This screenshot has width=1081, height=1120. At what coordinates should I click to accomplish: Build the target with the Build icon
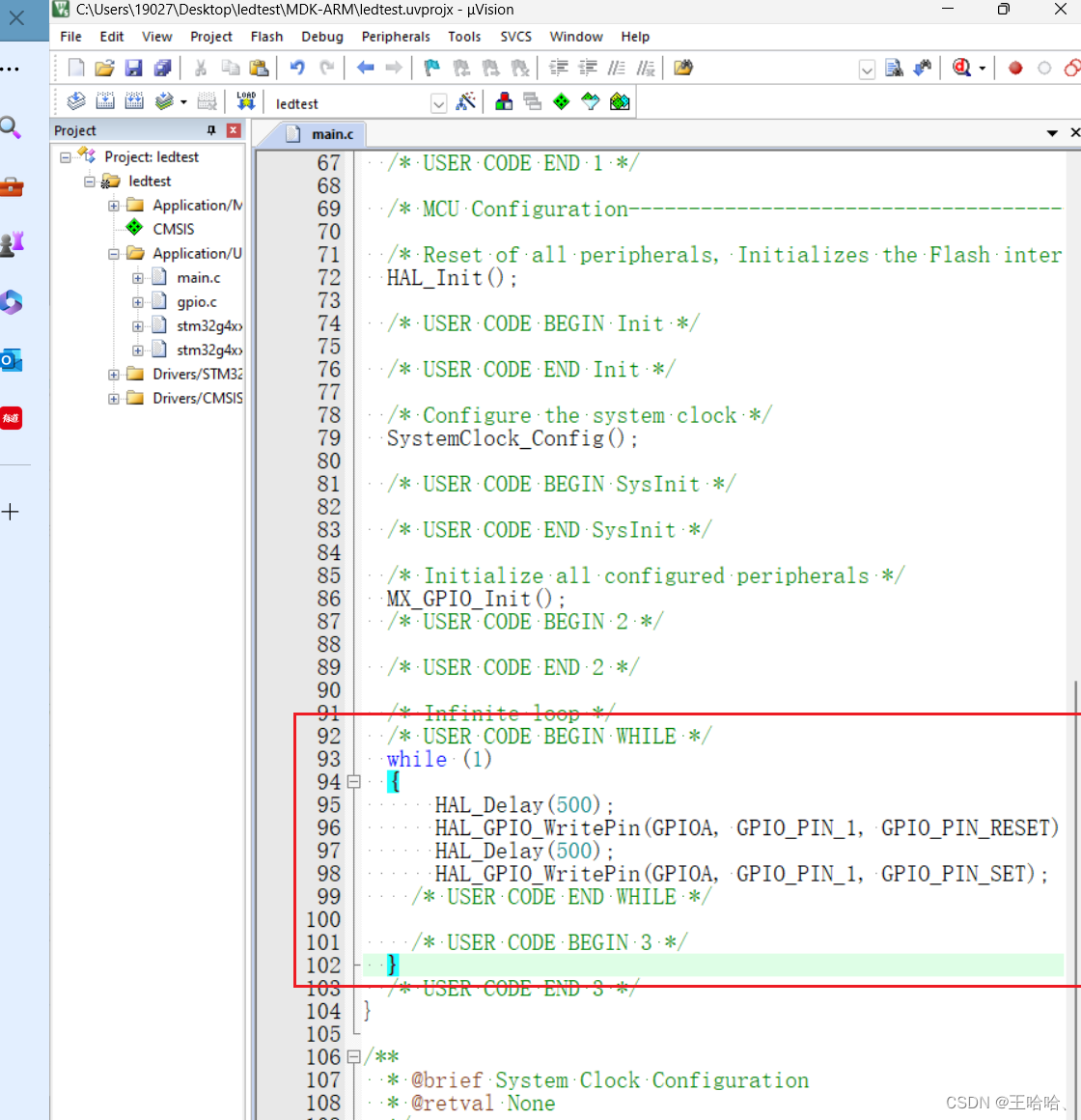click(105, 102)
